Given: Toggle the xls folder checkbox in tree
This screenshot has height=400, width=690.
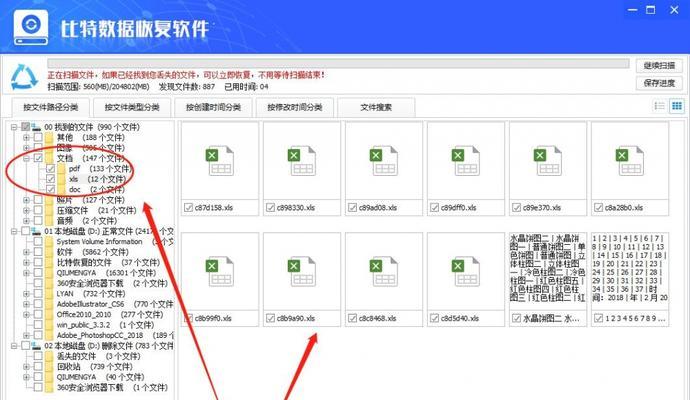Looking at the screenshot, I should coord(51,179).
